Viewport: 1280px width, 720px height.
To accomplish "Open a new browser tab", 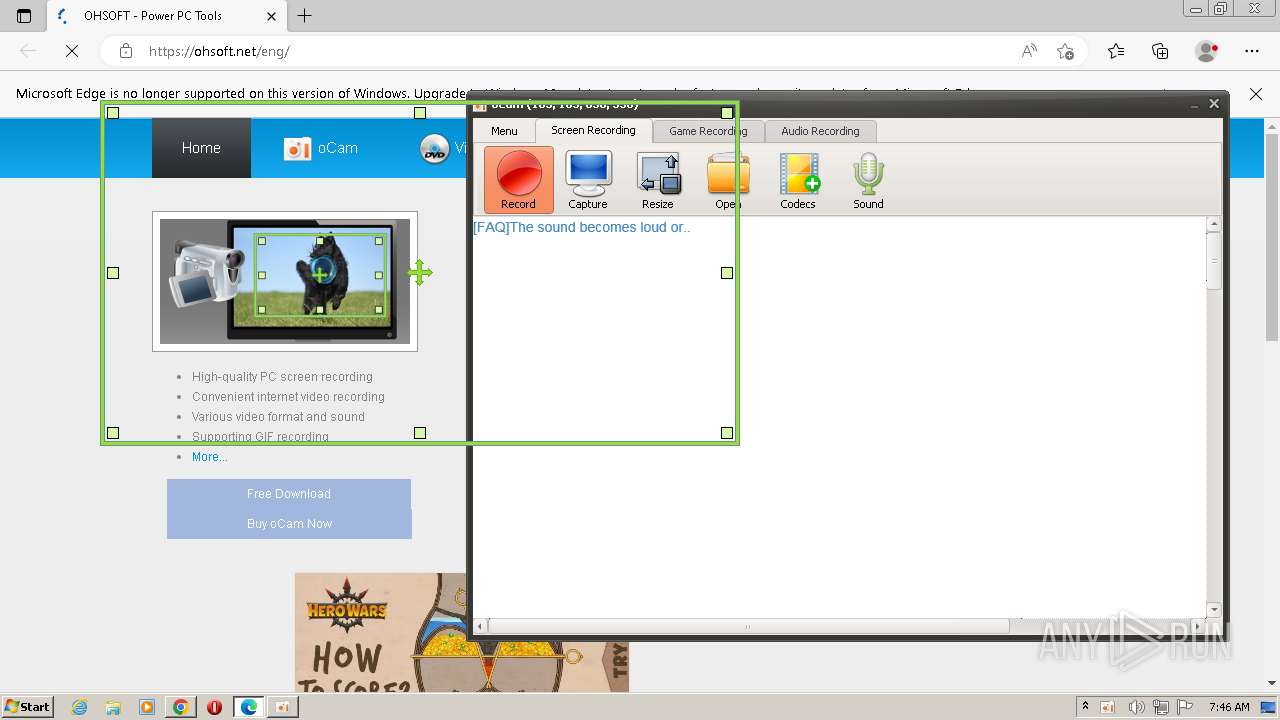I will point(305,15).
